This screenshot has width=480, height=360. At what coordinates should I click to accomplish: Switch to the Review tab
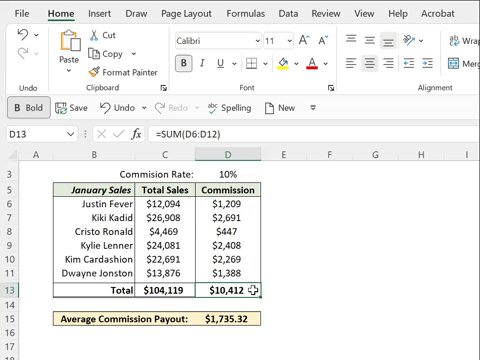(326, 14)
